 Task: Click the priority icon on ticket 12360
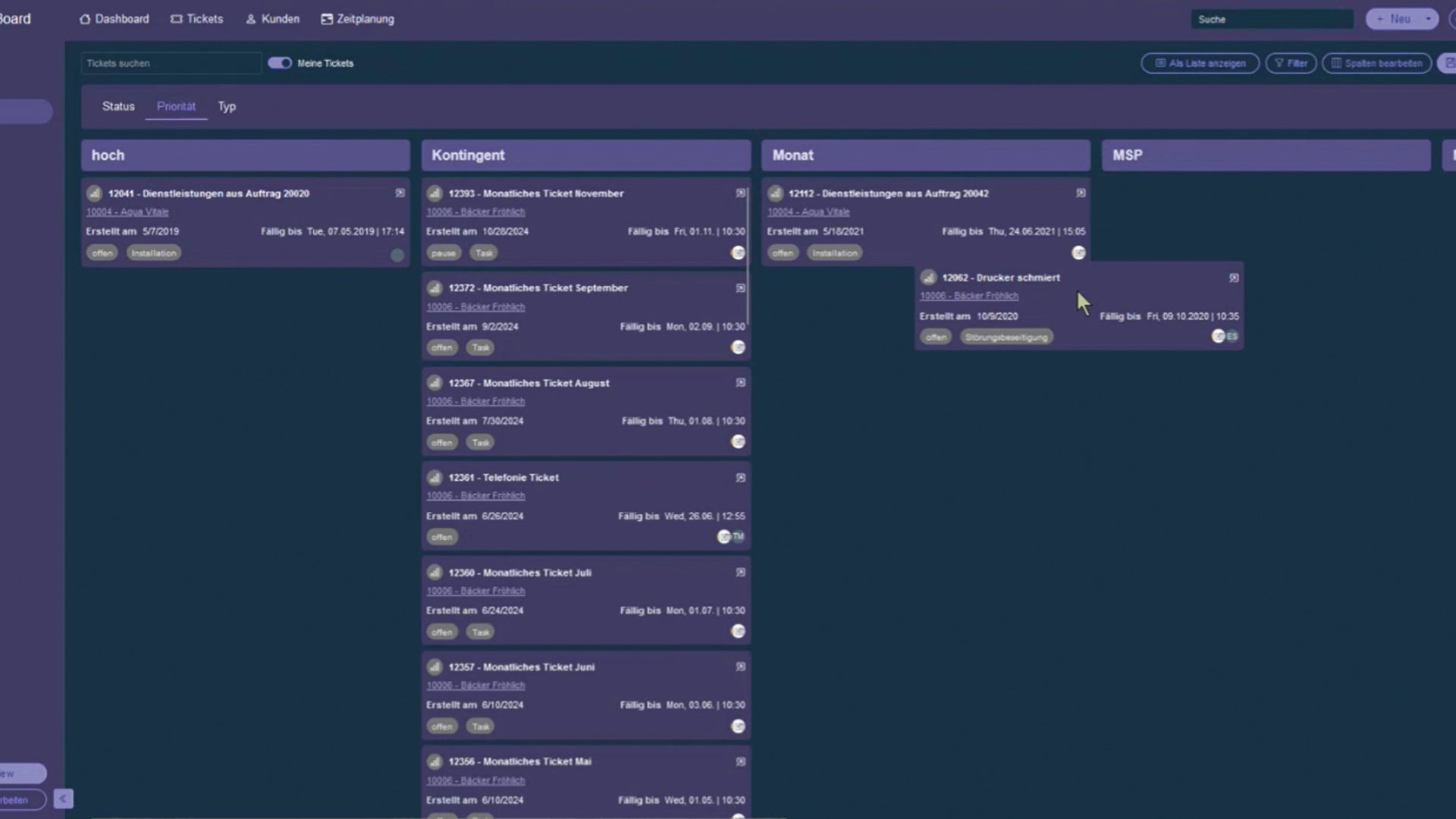click(x=435, y=573)
